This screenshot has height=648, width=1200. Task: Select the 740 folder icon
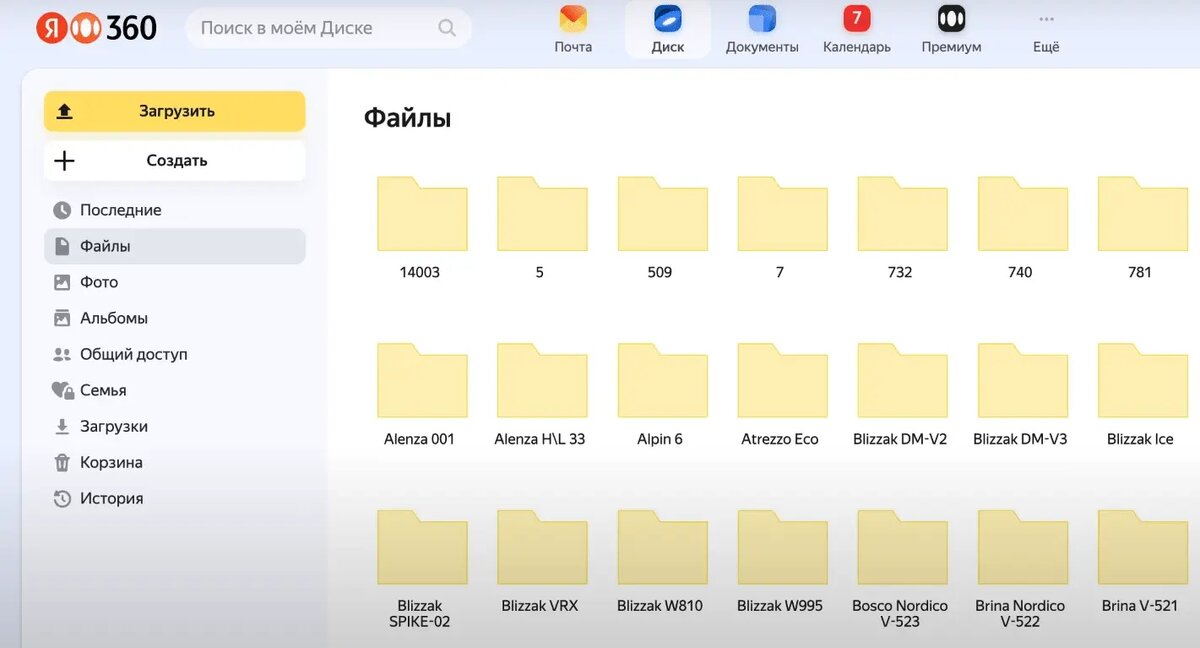tap(1022, 213)
